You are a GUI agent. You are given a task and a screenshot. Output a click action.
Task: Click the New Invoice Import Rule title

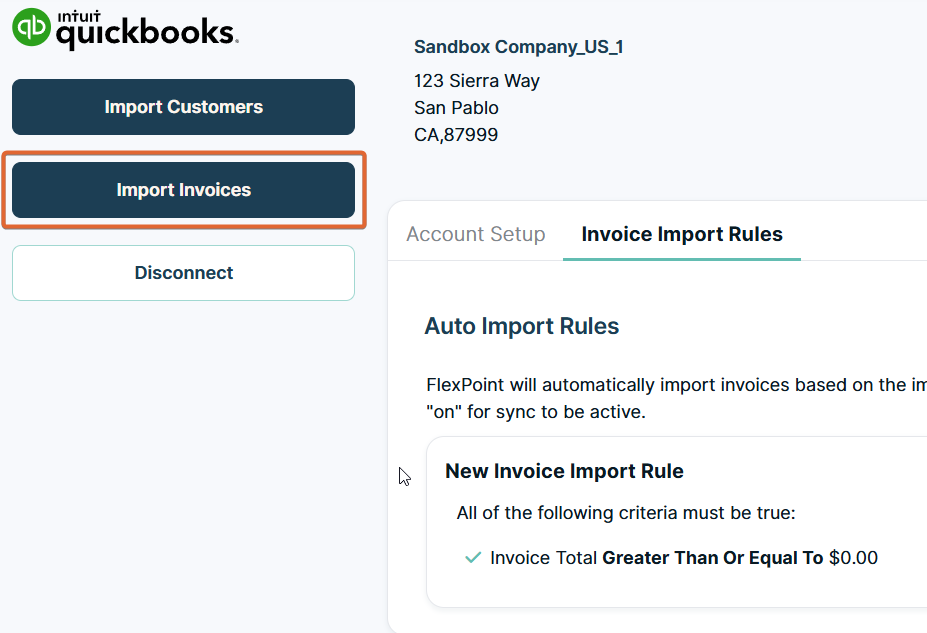[x=564, y=471]
